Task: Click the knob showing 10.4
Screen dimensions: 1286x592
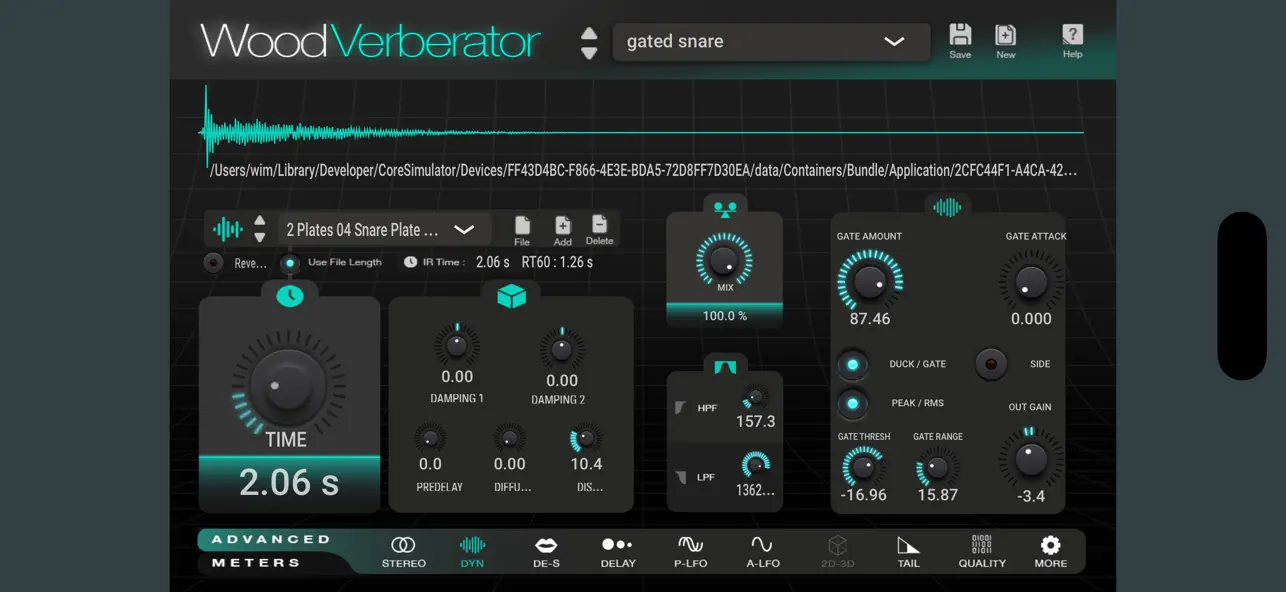Action: [x=586, y=438]
